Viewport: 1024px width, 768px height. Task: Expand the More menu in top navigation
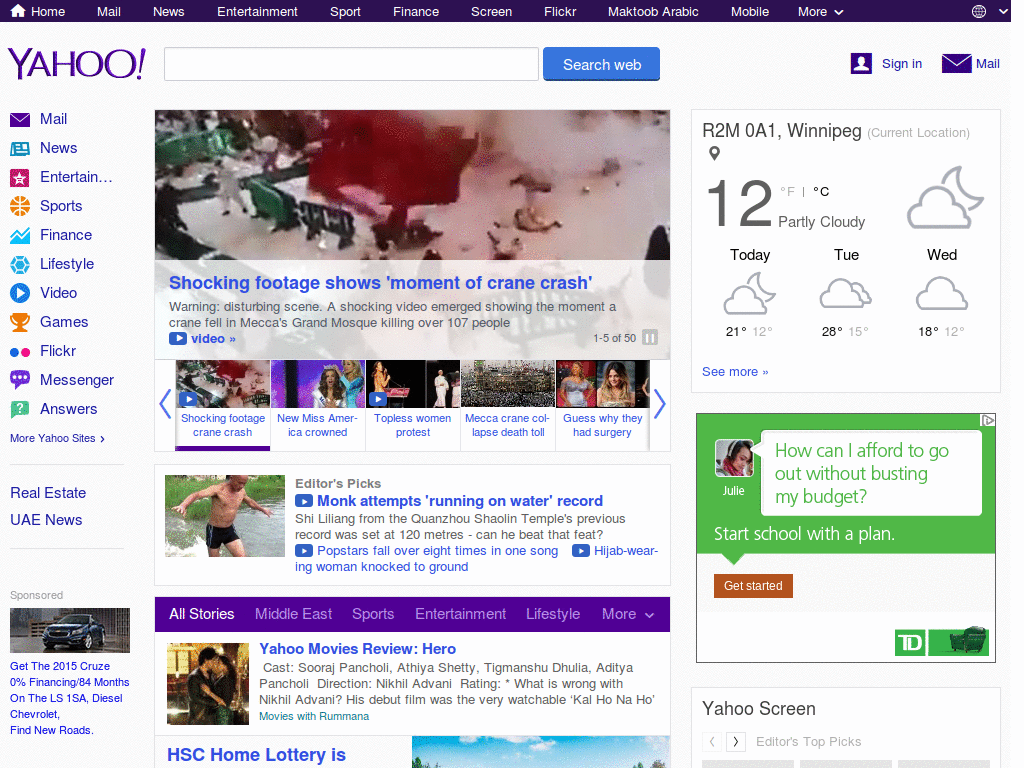(820, 12)
